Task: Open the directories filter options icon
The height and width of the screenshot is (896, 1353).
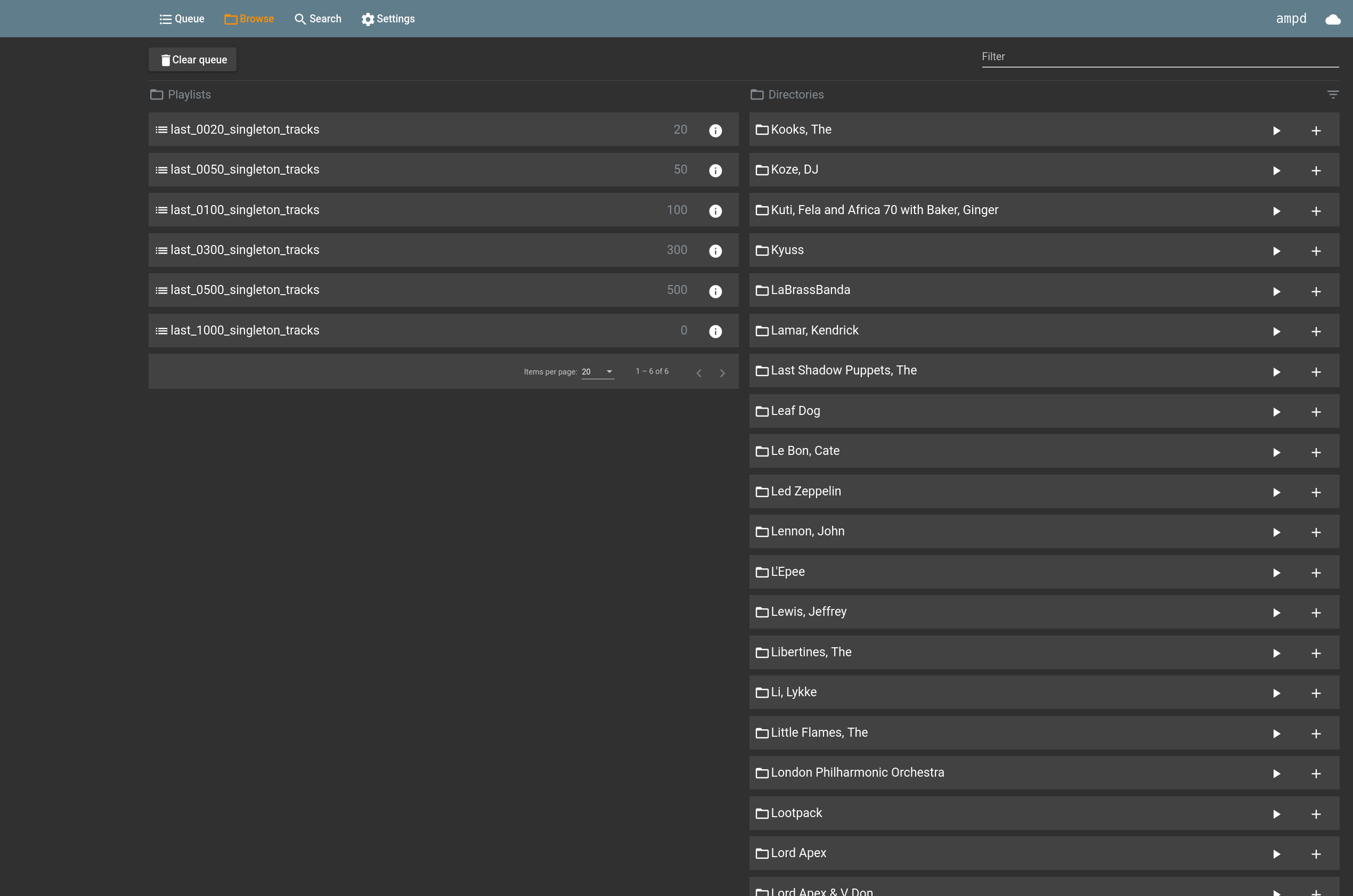Action: (x=1332, y=95)
